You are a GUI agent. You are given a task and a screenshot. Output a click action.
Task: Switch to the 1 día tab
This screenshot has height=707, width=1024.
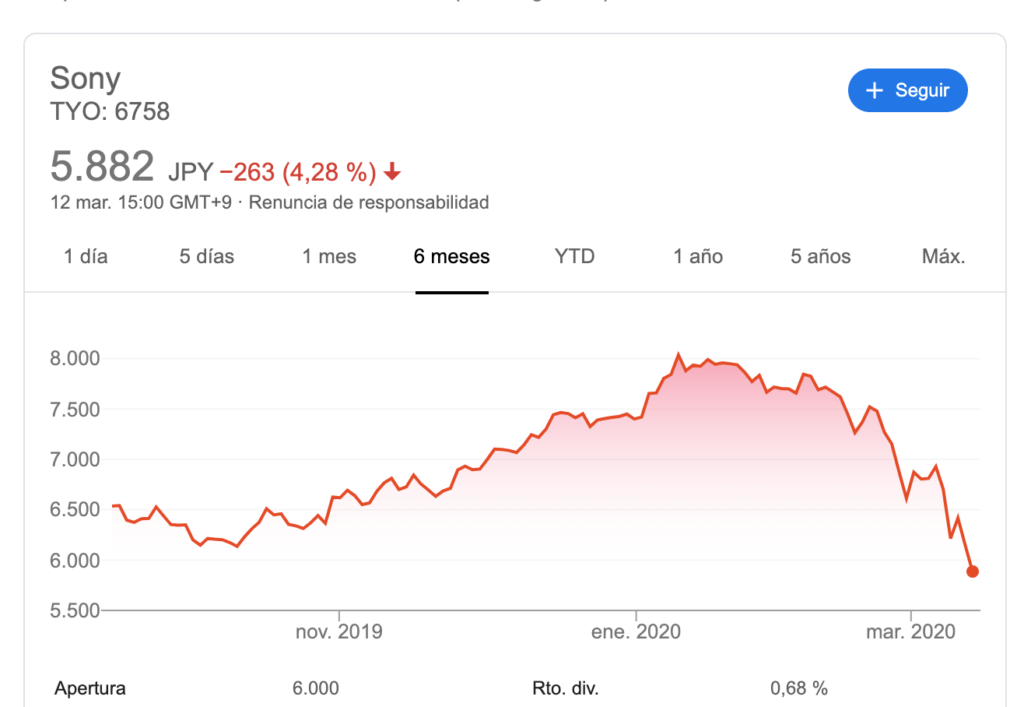pyautogui.click(x=86, y=257)
